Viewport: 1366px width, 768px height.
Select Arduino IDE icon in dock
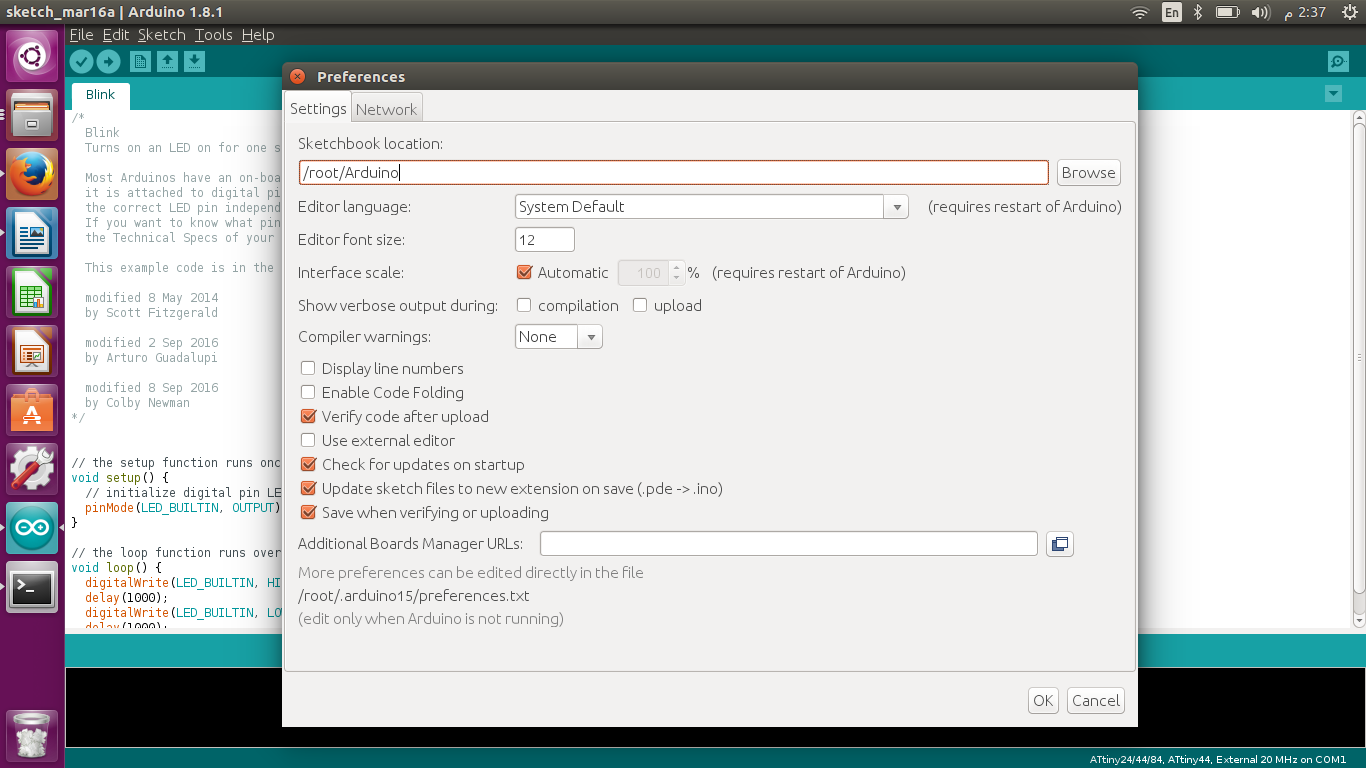[32, 528]
